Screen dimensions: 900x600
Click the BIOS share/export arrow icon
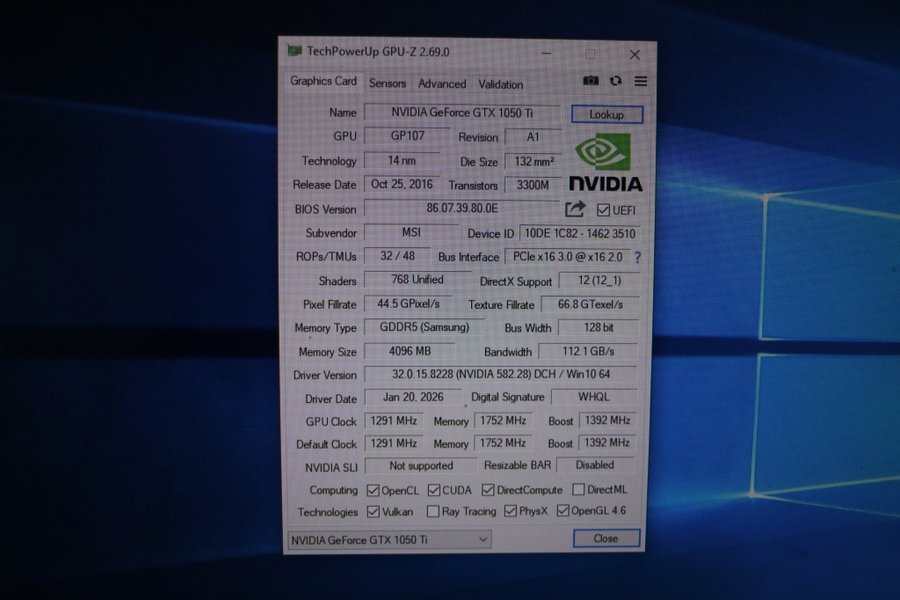575,209
